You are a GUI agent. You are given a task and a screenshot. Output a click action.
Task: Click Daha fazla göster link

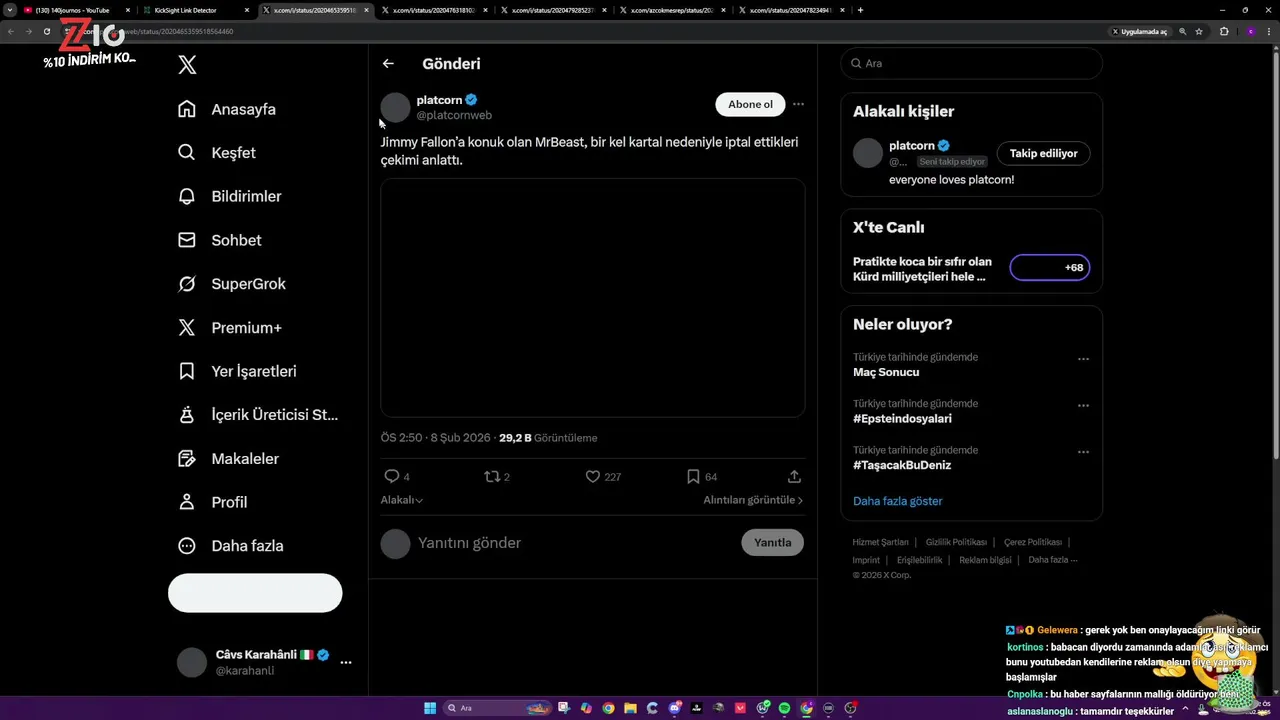[x=897, y=501]
